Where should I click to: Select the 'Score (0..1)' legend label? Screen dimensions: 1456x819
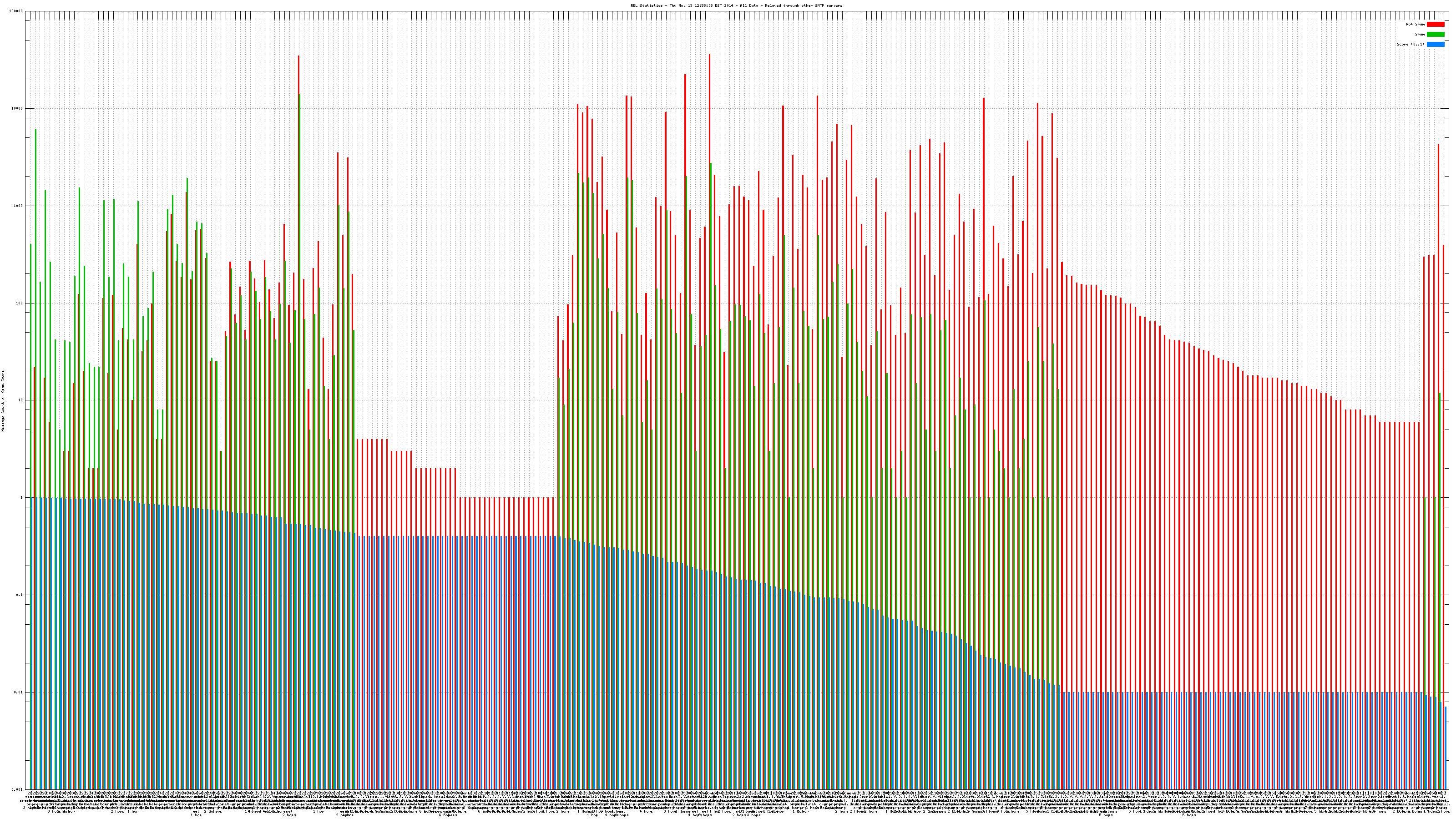(x=1410, y=44)
